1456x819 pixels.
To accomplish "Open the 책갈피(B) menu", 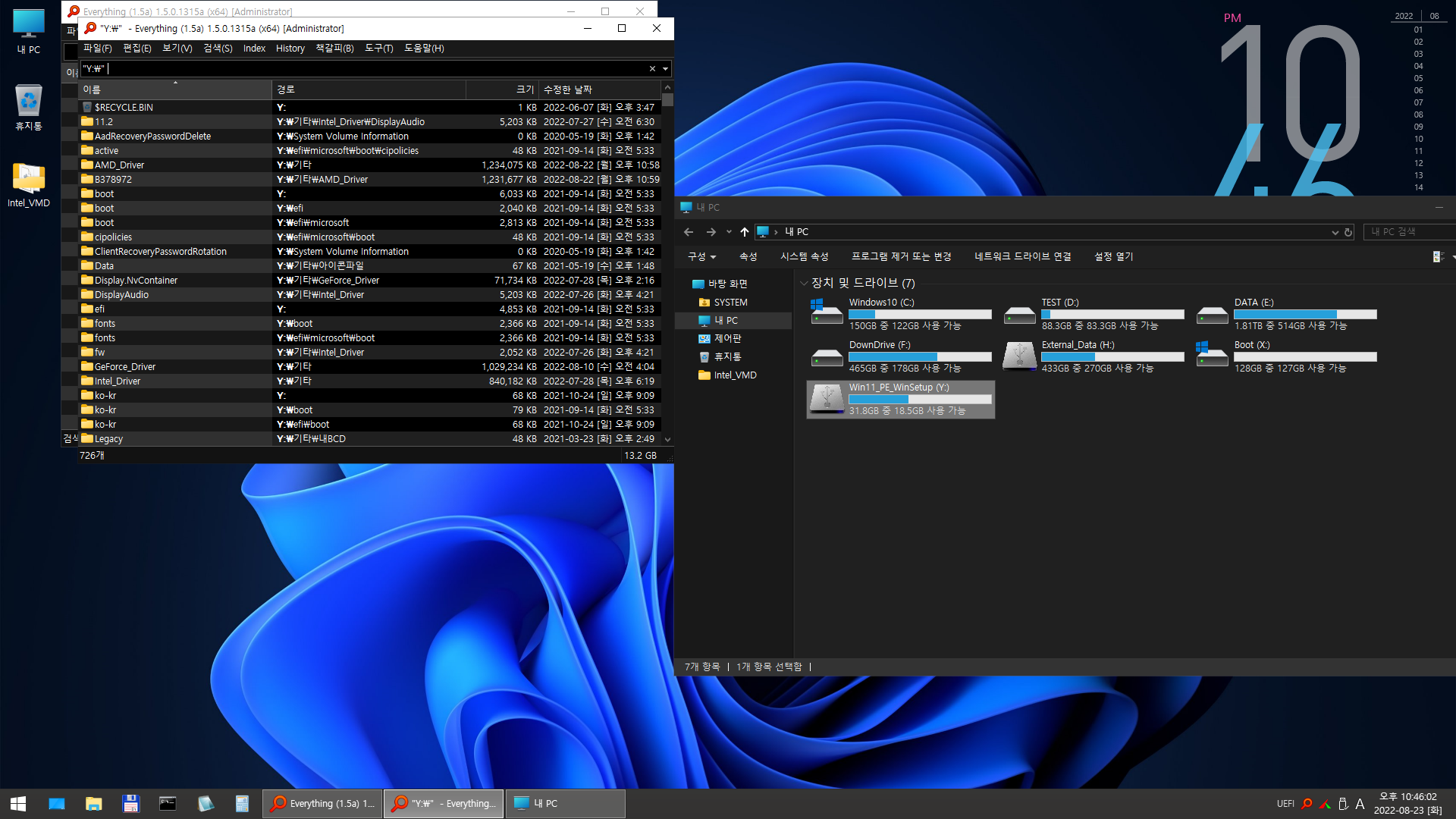I will pyautogui.click(x=334, y=49).
